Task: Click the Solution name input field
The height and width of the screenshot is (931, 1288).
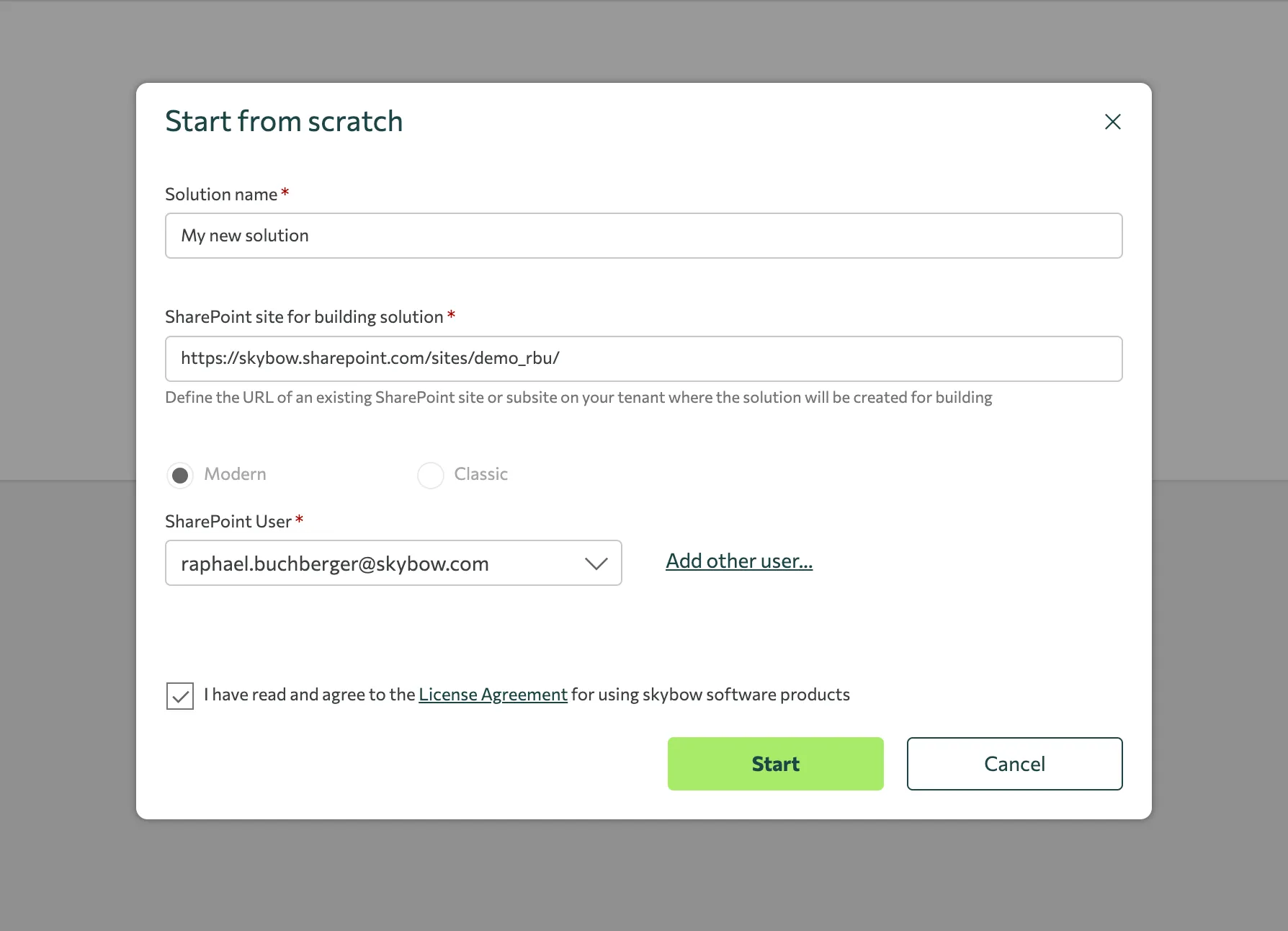Action: [x=643, y=236]
